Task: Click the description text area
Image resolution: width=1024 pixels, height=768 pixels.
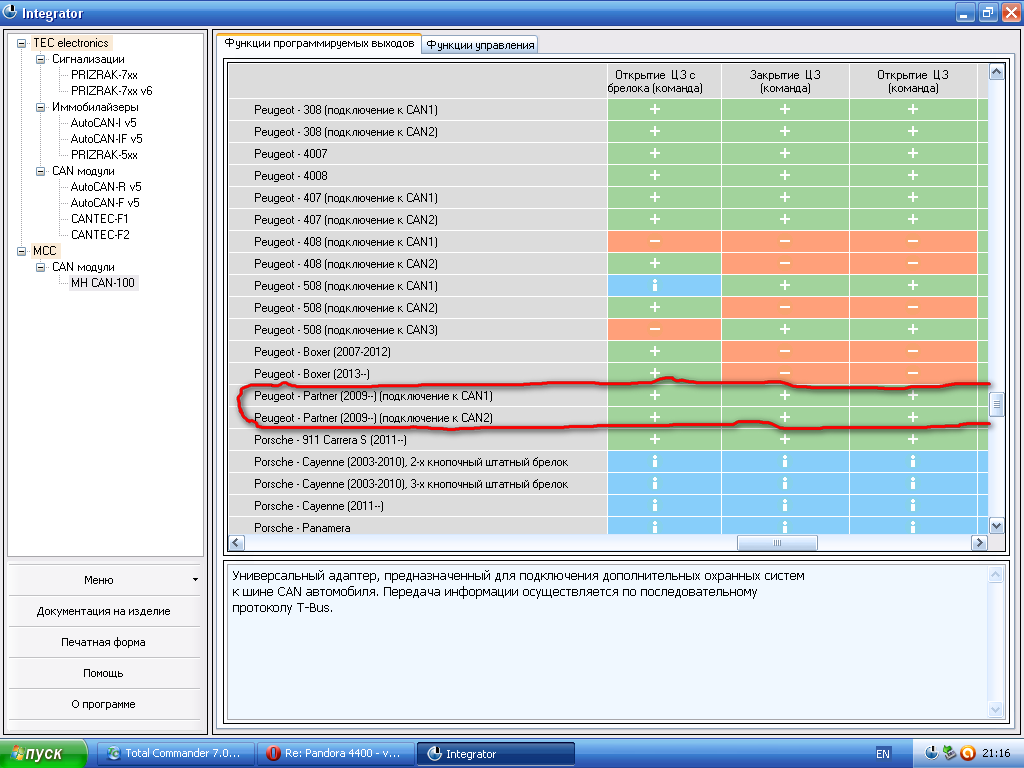Action: coord(607,643)
